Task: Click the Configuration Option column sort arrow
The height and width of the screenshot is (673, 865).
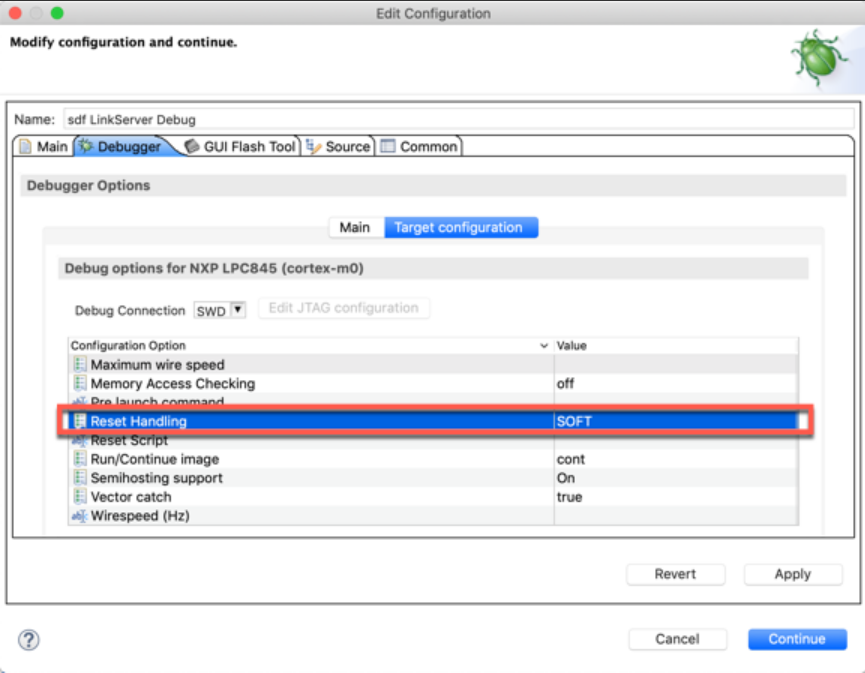Action: click(544, 346)
